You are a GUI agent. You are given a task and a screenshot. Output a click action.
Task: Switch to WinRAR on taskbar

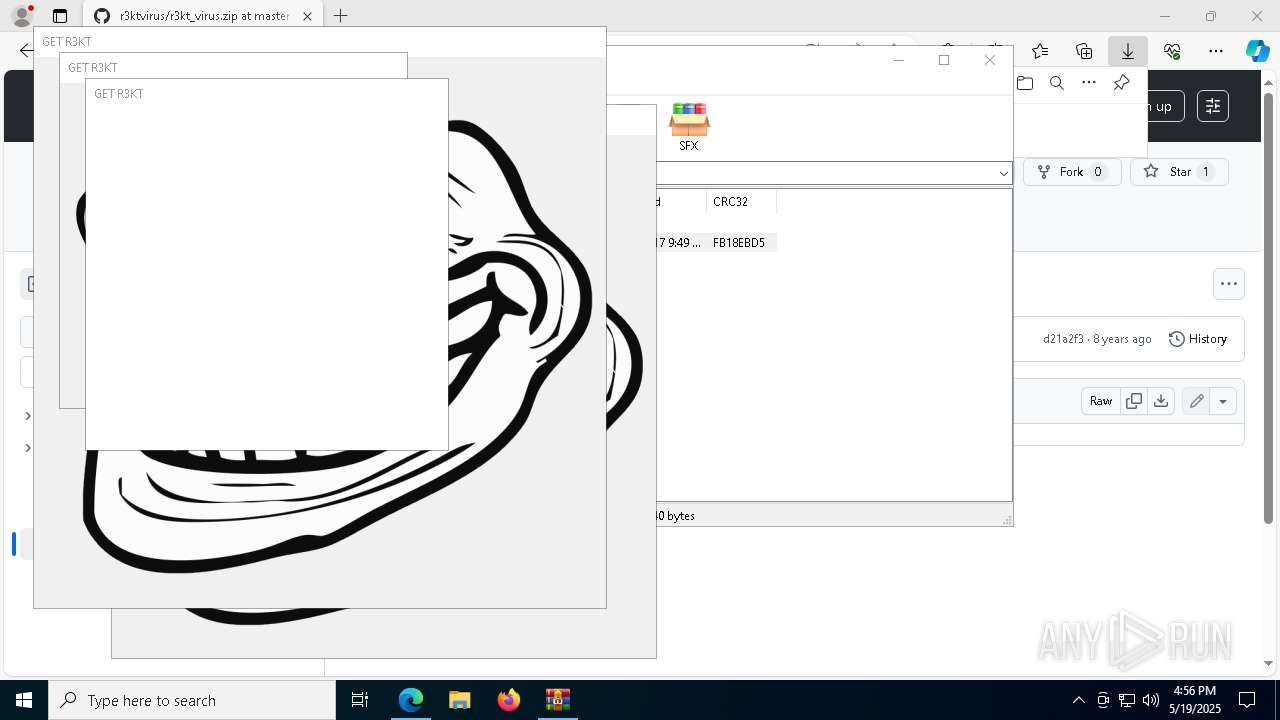pos(558,700)
